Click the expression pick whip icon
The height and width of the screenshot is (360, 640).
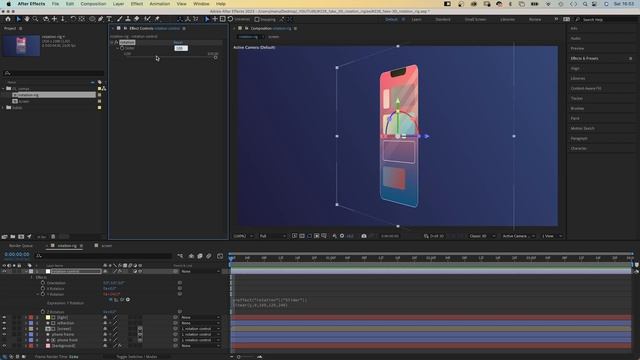pos(122,300)
